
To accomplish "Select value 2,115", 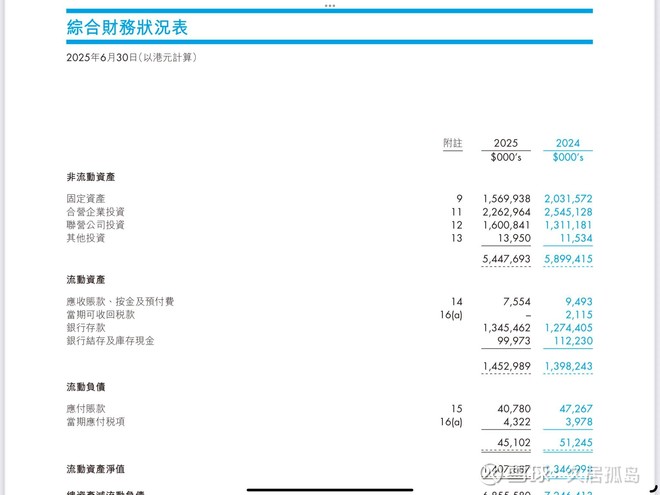I will pos(579,314).
